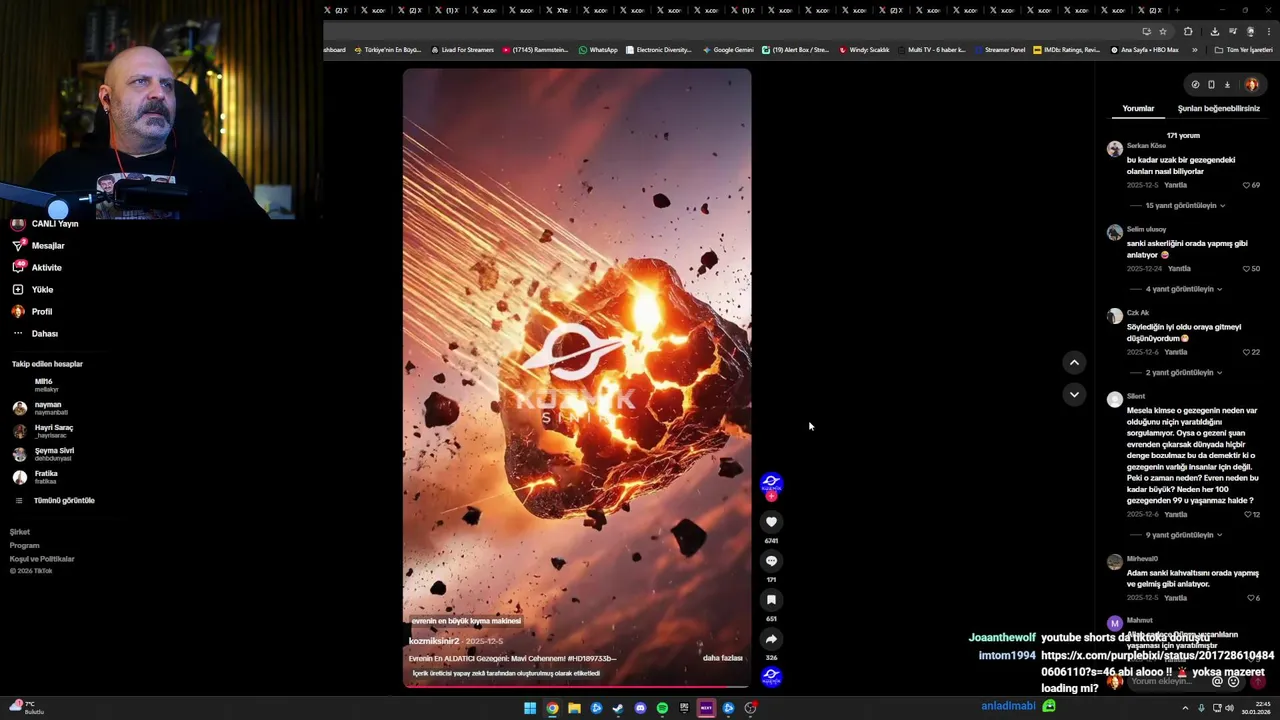The image size is (1280, 720).
Task: Open Discord from the taskbar
Action: [x=640, y=708]
